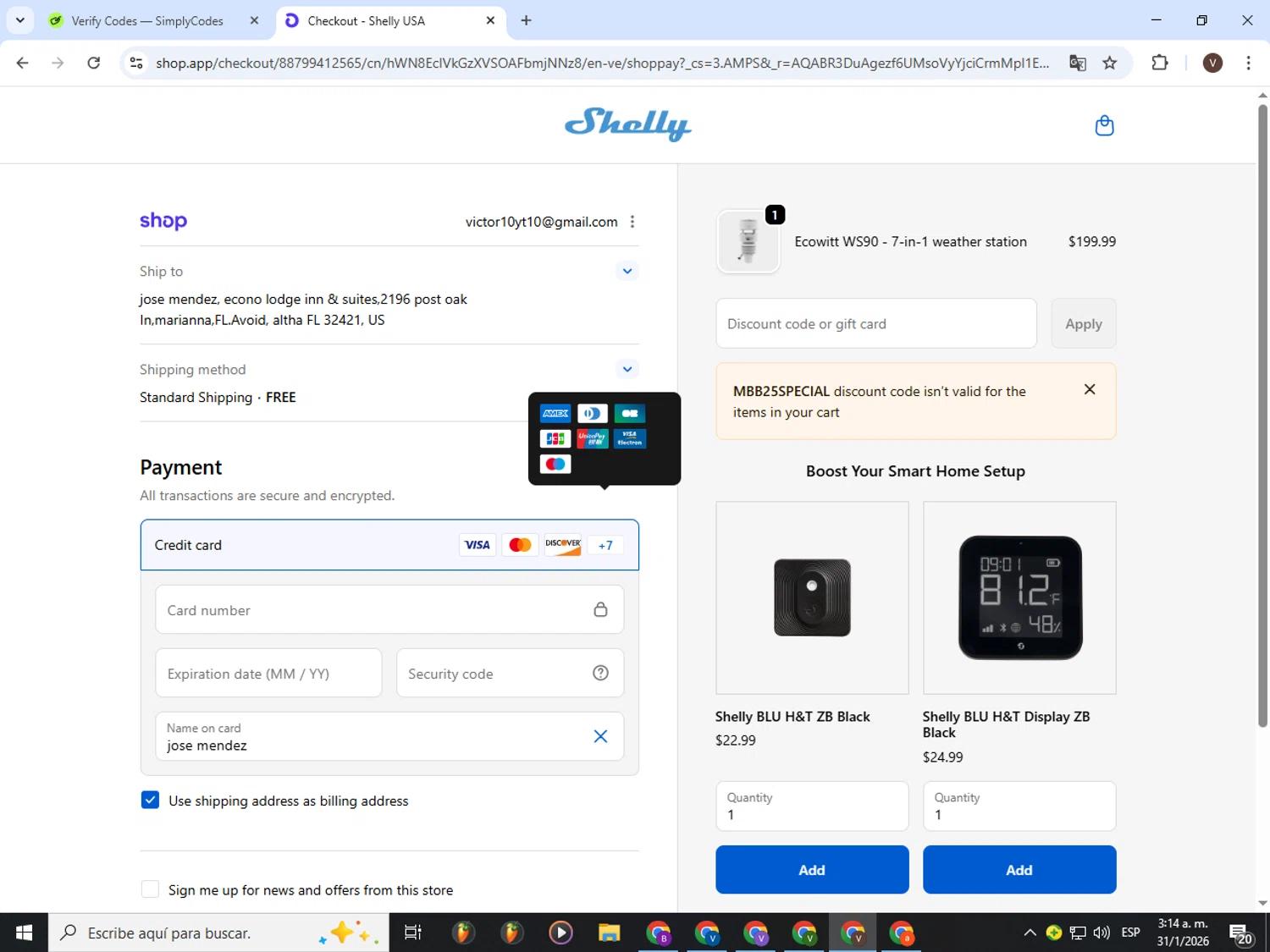1270x952 pixels.
Task: Add Shelly BLU H&T Display ZB Black
Action: (x=1019, y=869)
